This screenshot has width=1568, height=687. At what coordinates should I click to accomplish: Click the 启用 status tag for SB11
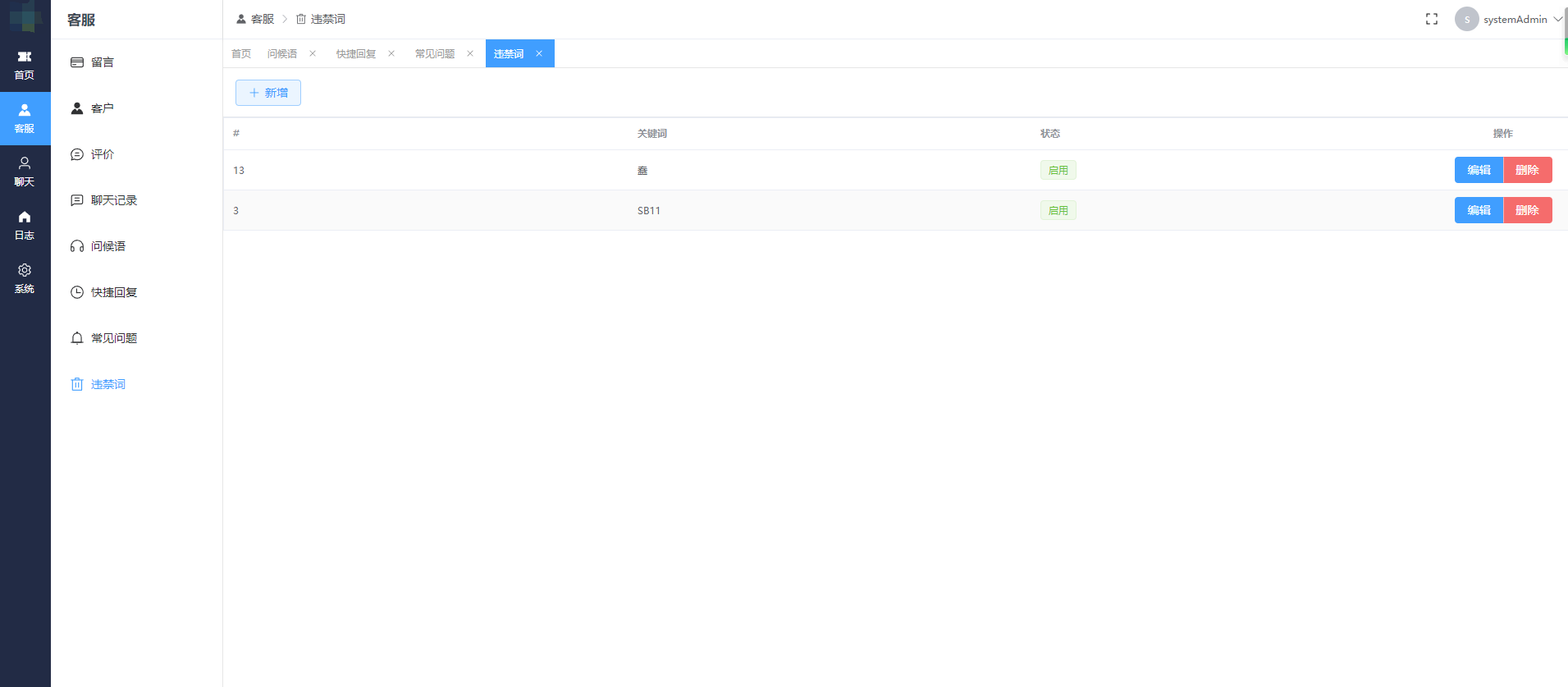(1058, 210)
